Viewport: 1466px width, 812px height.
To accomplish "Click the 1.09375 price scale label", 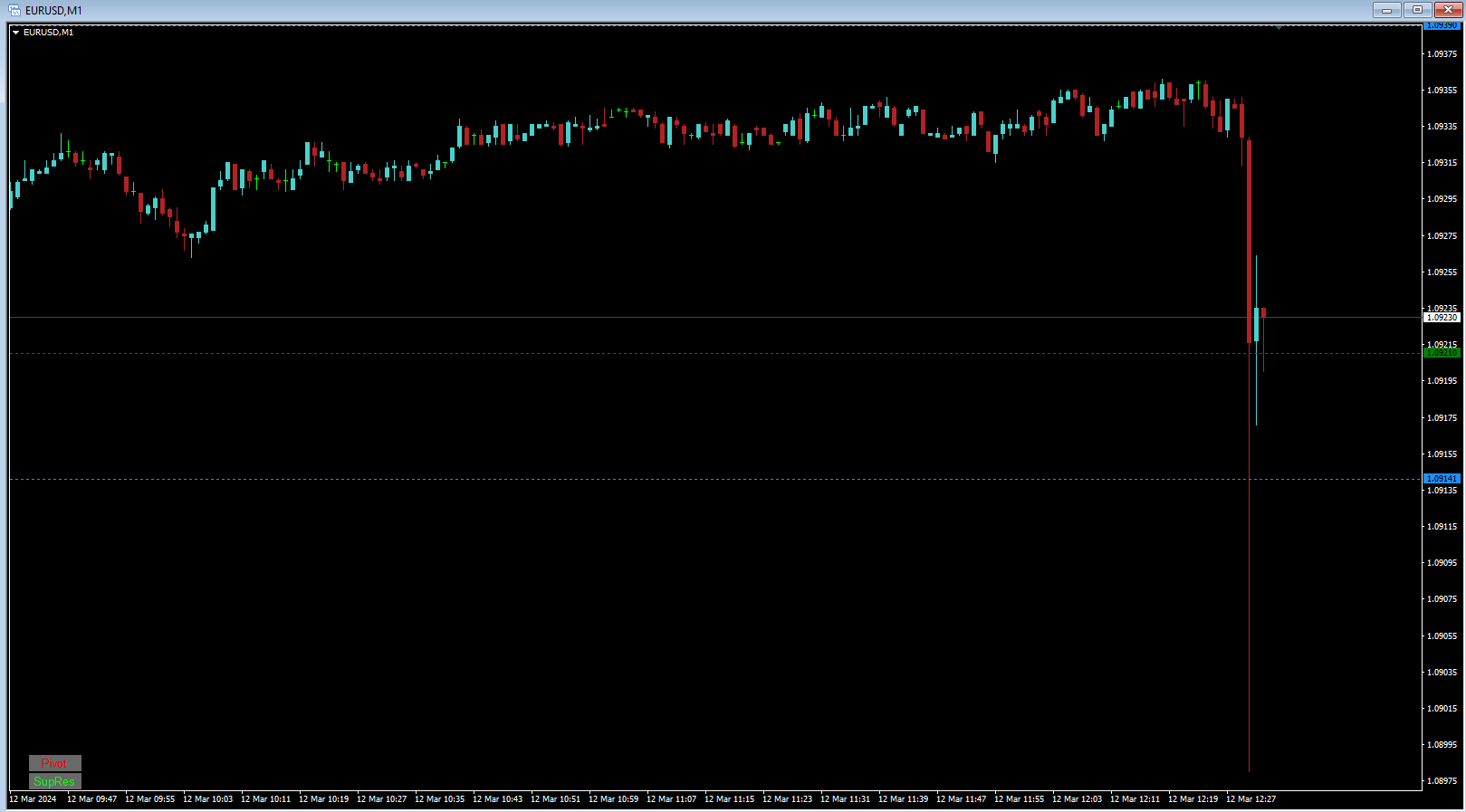I will coord(1442,54).
